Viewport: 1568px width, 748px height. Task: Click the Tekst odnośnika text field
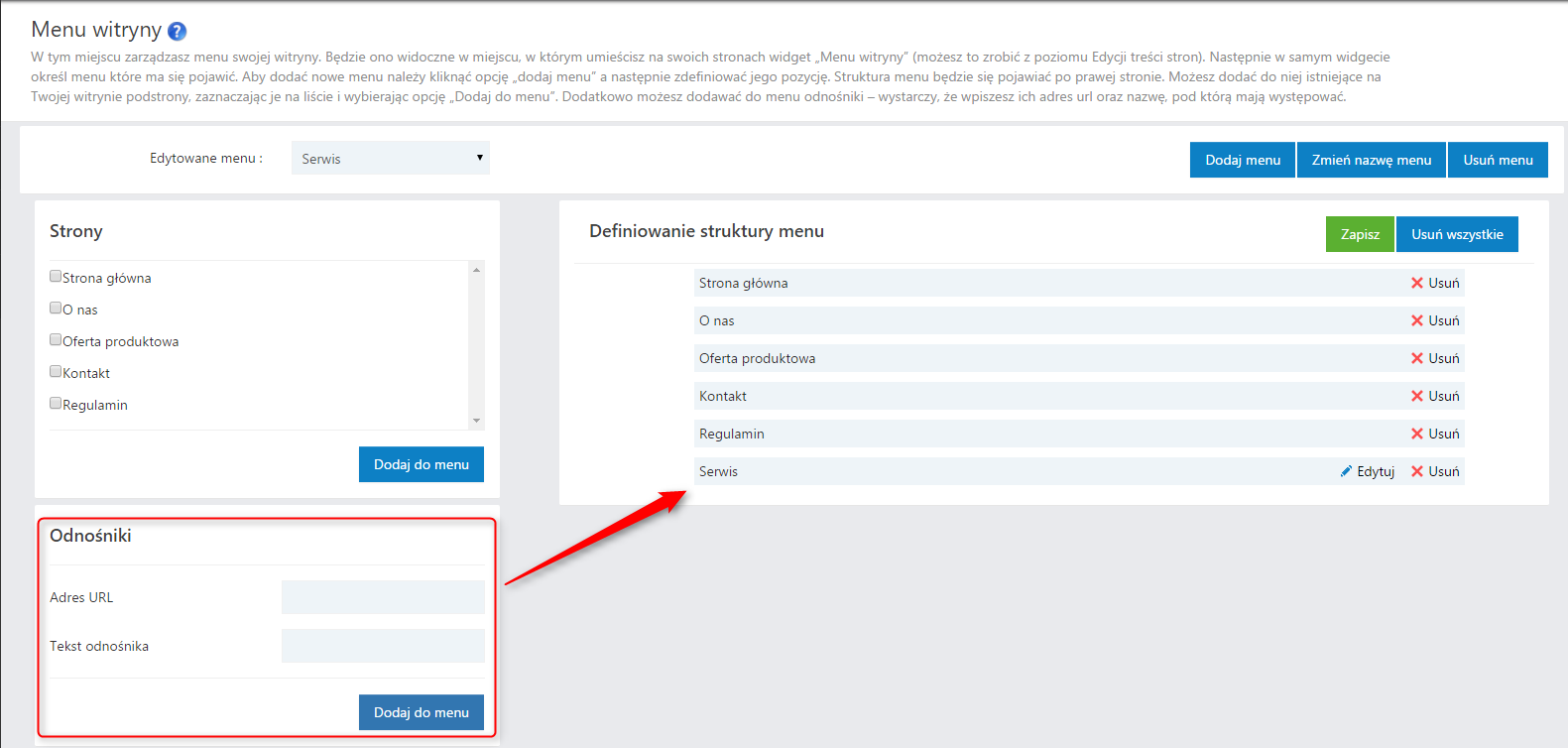(383, 646)
